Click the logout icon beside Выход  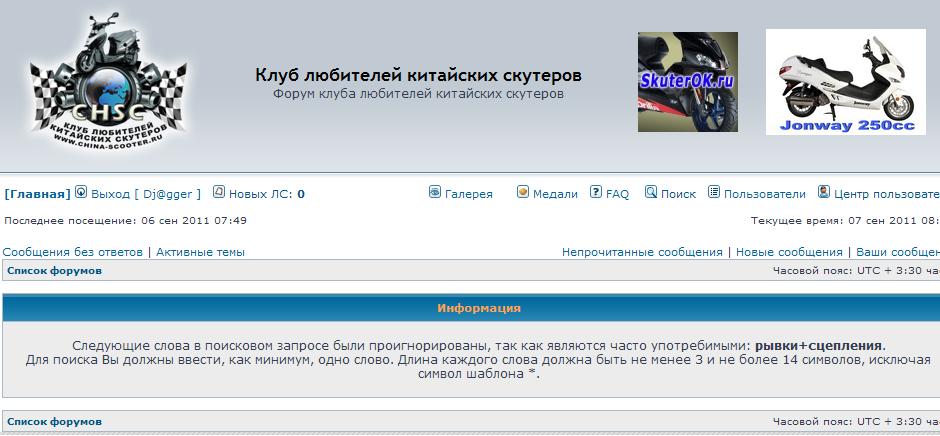[x=81, y=193]
